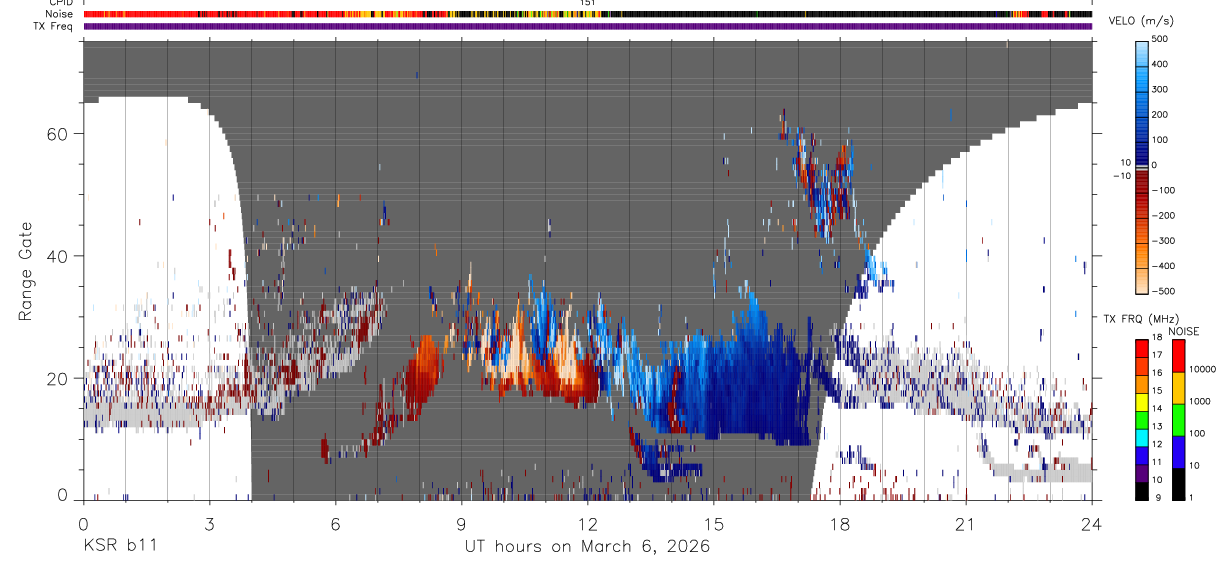Click the purple TX Freq strip at top
This screenshot has width=1228, height=567.
click(588, 26)
